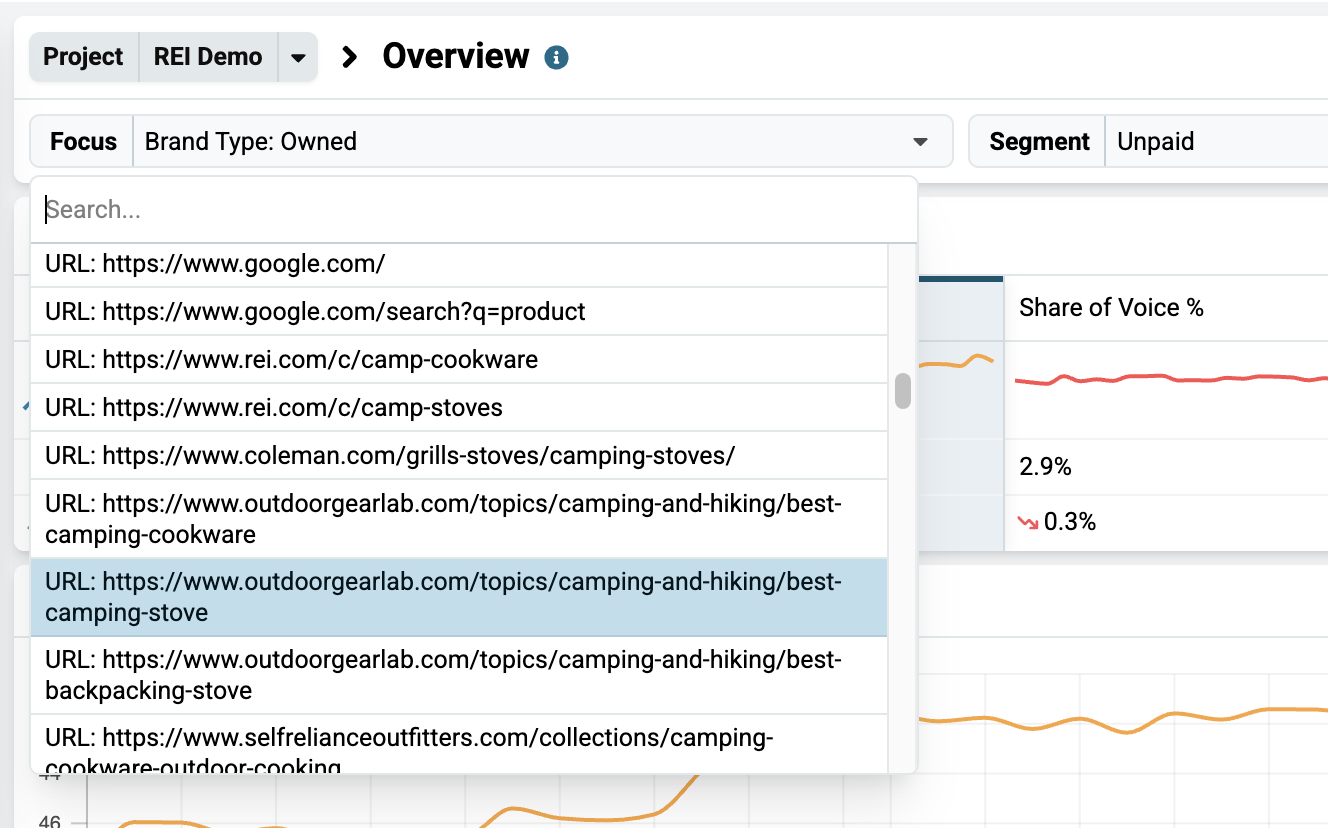Select the REI Demo project button
This screenshot has height=828, width=1328.
tap(208, 57)
